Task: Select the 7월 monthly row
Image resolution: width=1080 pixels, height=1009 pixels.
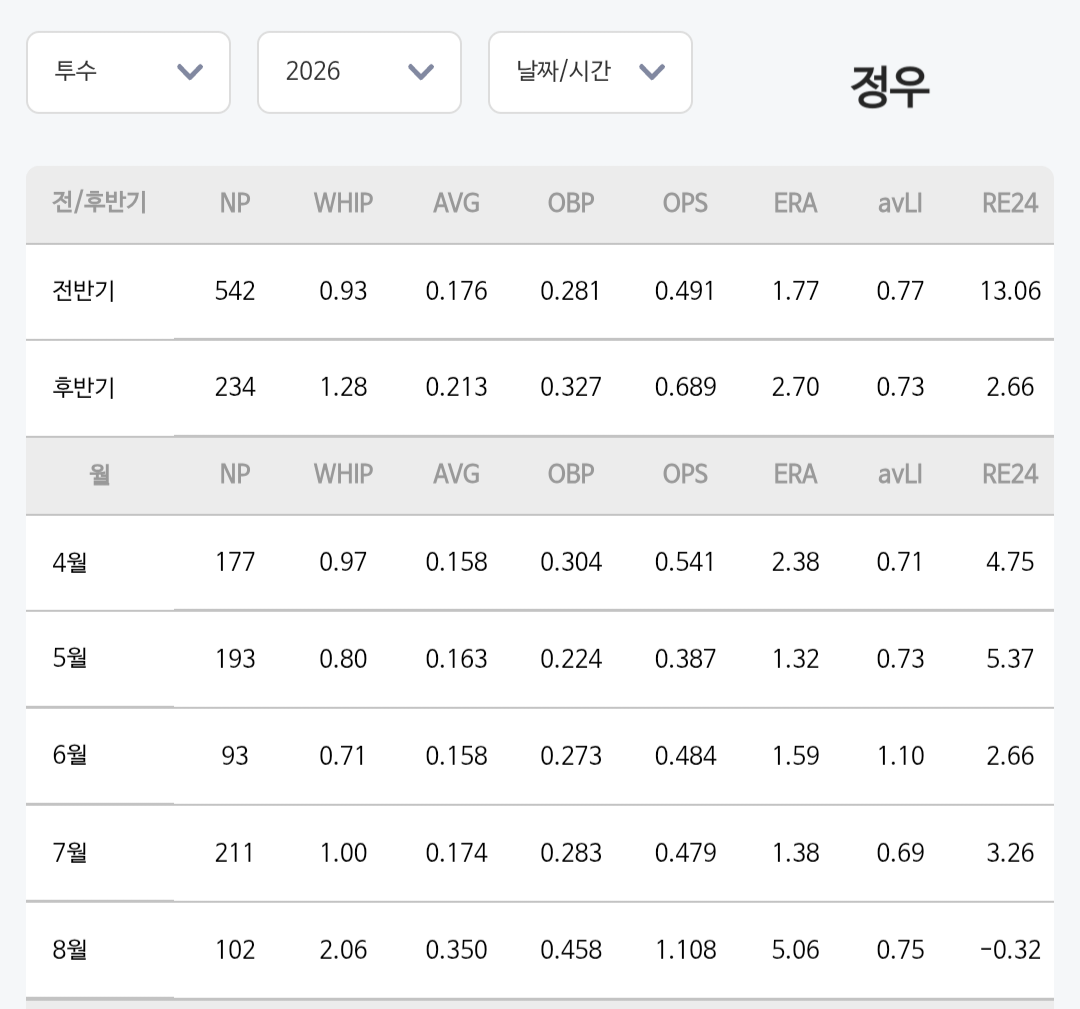Action: (x=540, y=853)
